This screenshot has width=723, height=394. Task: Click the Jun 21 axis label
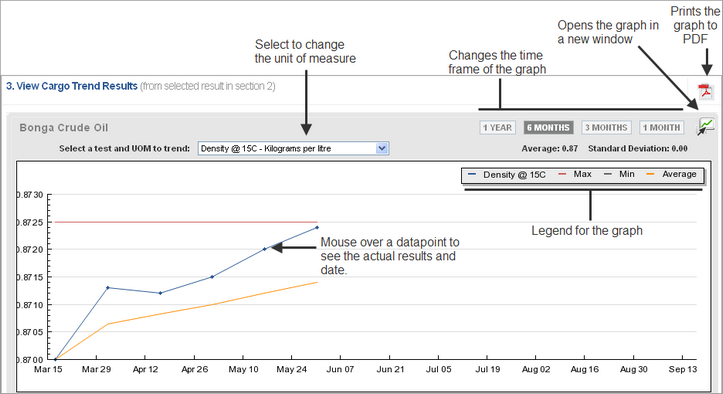pyautogui.click(x=390, y=370)
